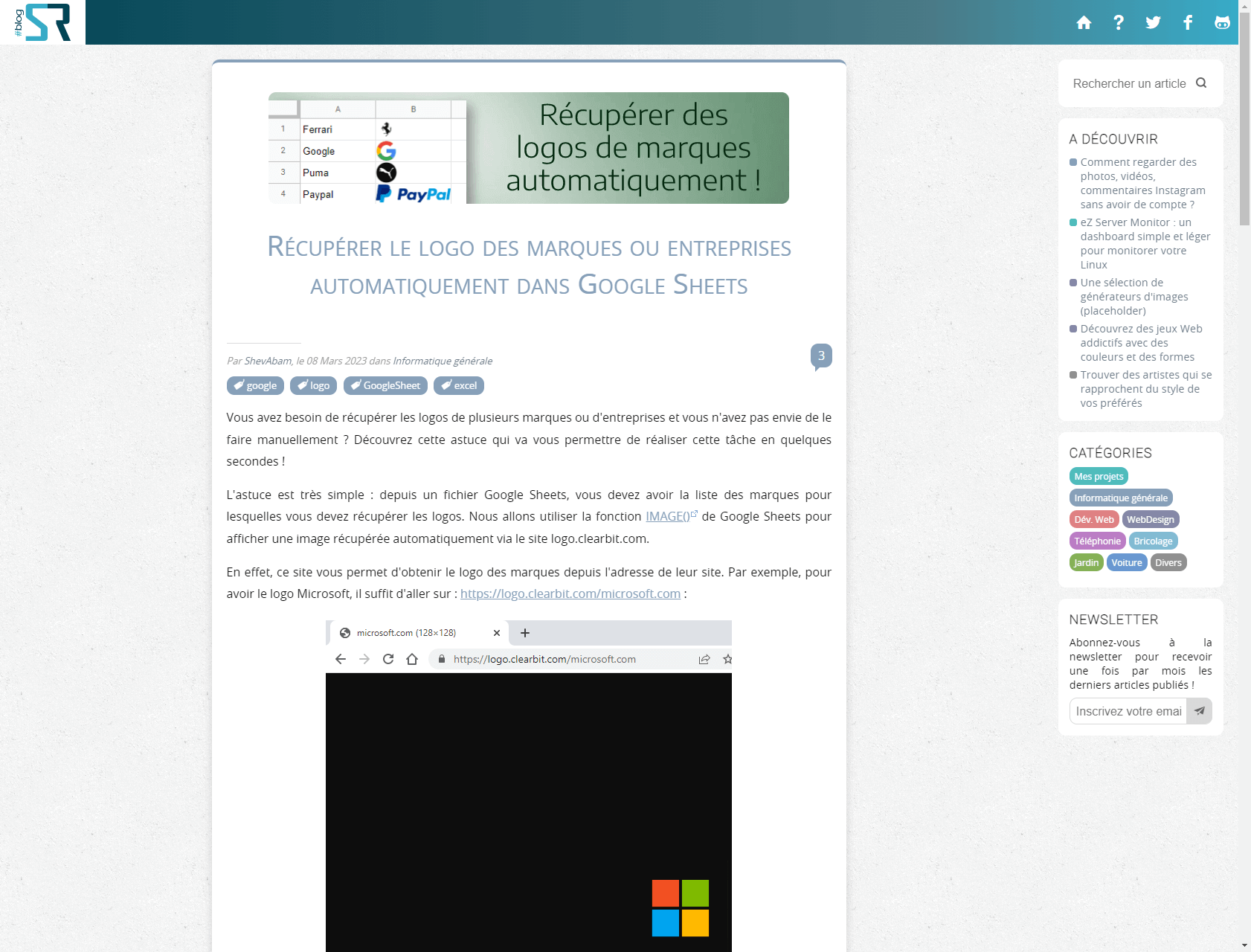The image size is (1251, 952).
Task: Click the page vertical scrollbar
Action: (1244, 476)
